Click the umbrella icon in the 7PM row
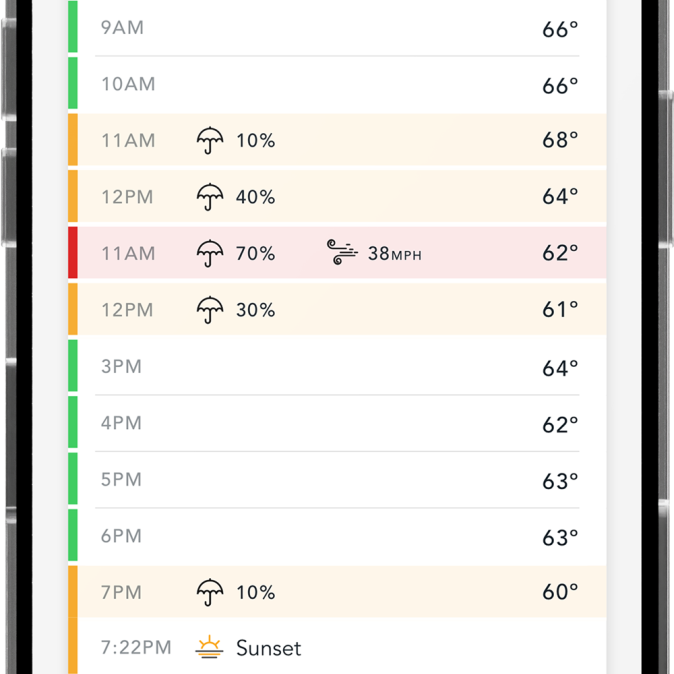Image resolution: width=674 pixels, height=674 pixels. click(210, 592)
